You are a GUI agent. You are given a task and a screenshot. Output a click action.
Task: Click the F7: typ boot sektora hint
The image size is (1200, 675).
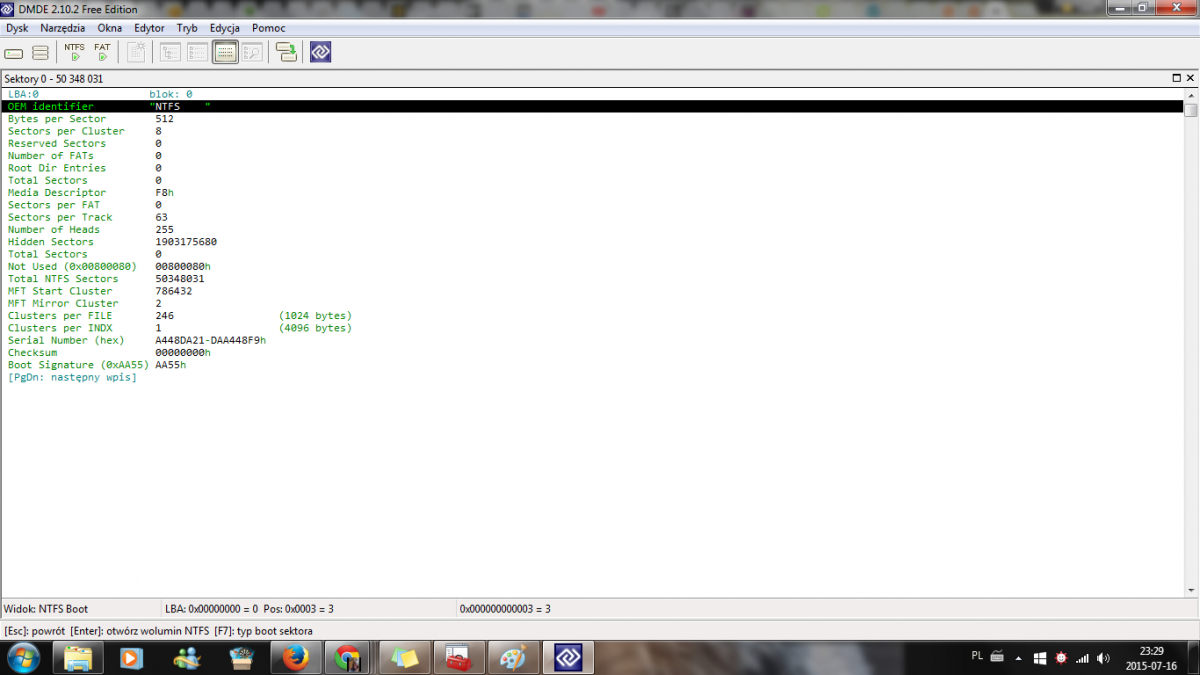click(x=264, y=631)
